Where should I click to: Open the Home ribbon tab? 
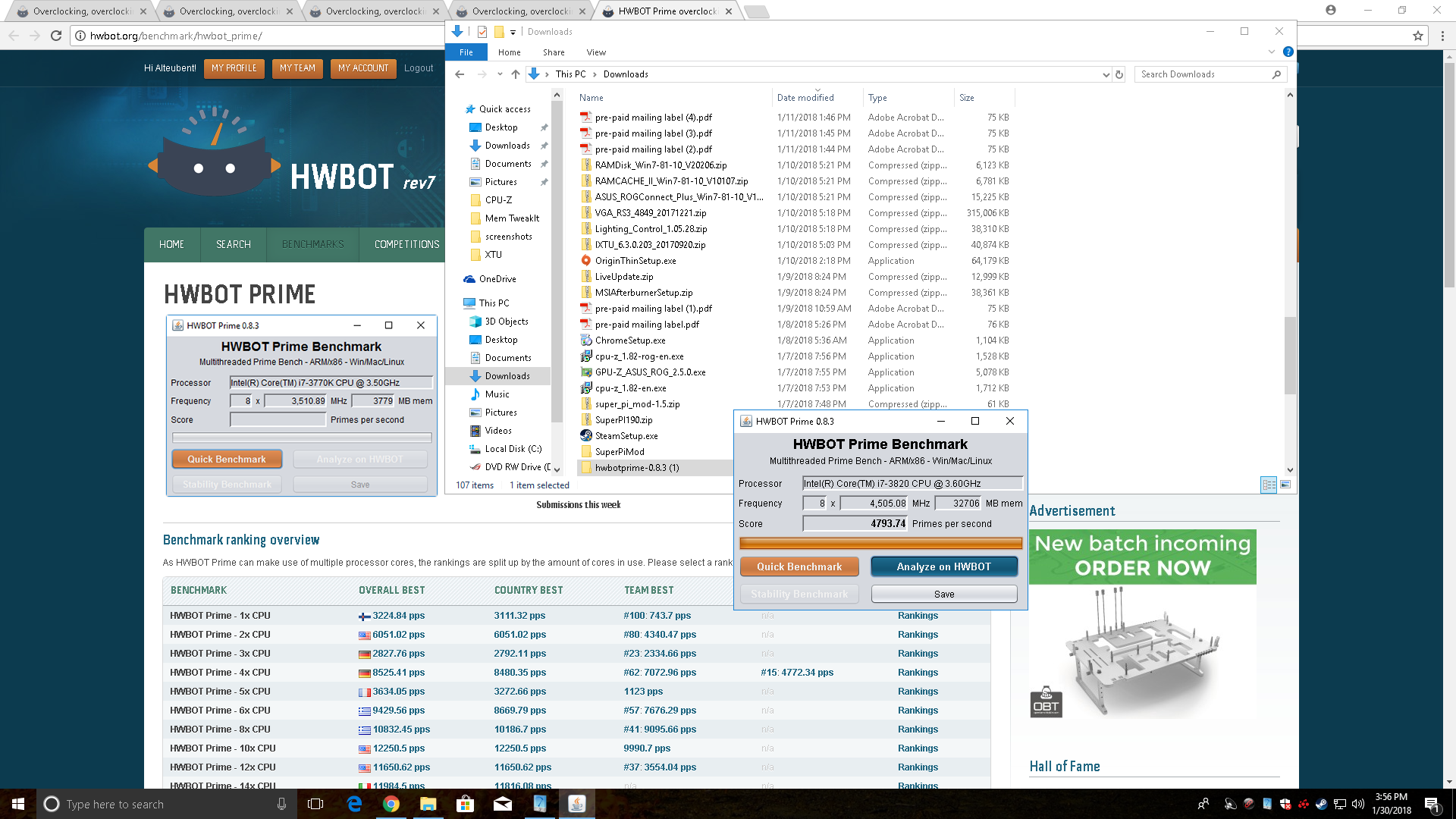point(510,52)
